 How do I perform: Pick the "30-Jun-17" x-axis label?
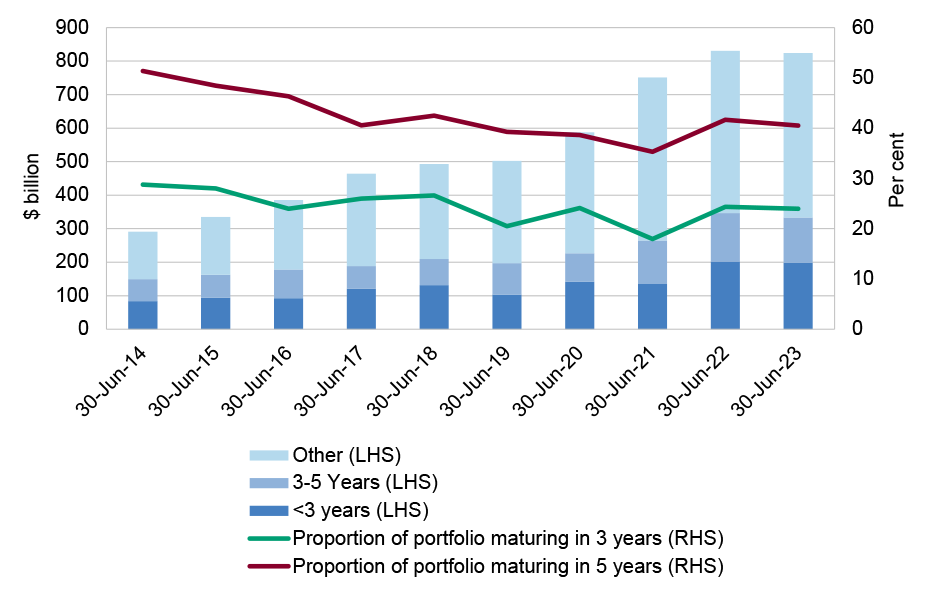(x=331, y=381)
